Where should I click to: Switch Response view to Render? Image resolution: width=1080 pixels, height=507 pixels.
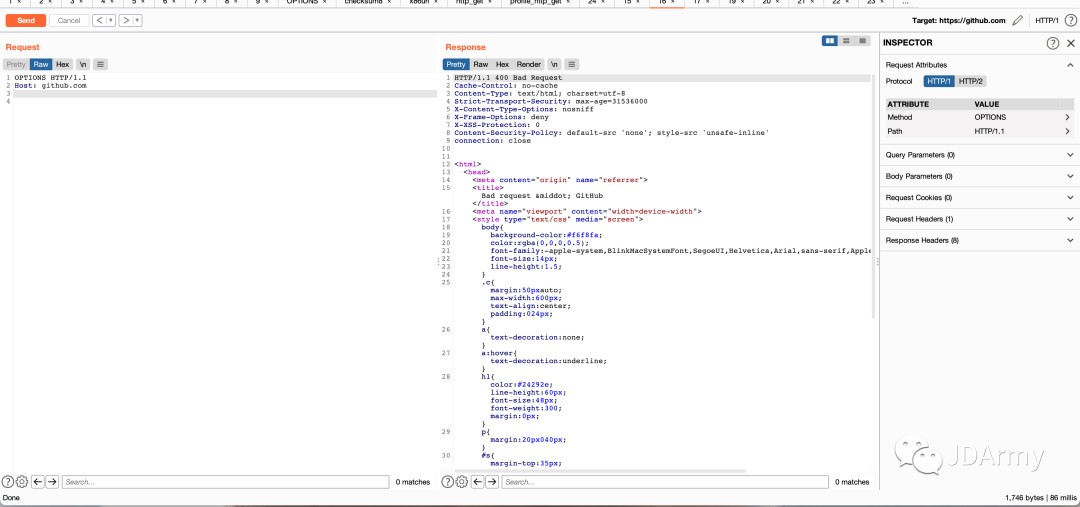click(x=529, y=64)
